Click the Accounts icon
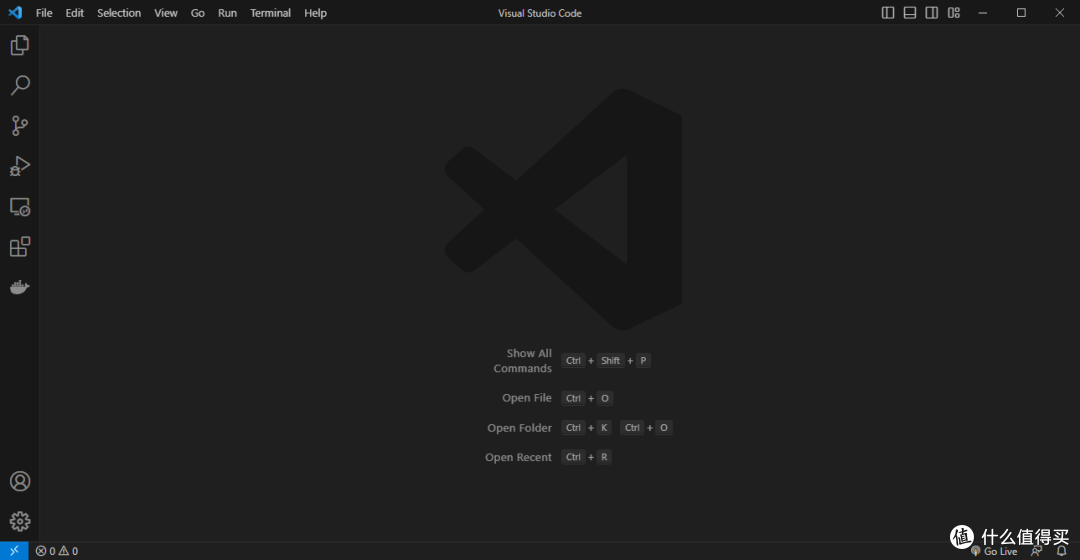Viewport: 1080px width, 560px height. [19, 481]
